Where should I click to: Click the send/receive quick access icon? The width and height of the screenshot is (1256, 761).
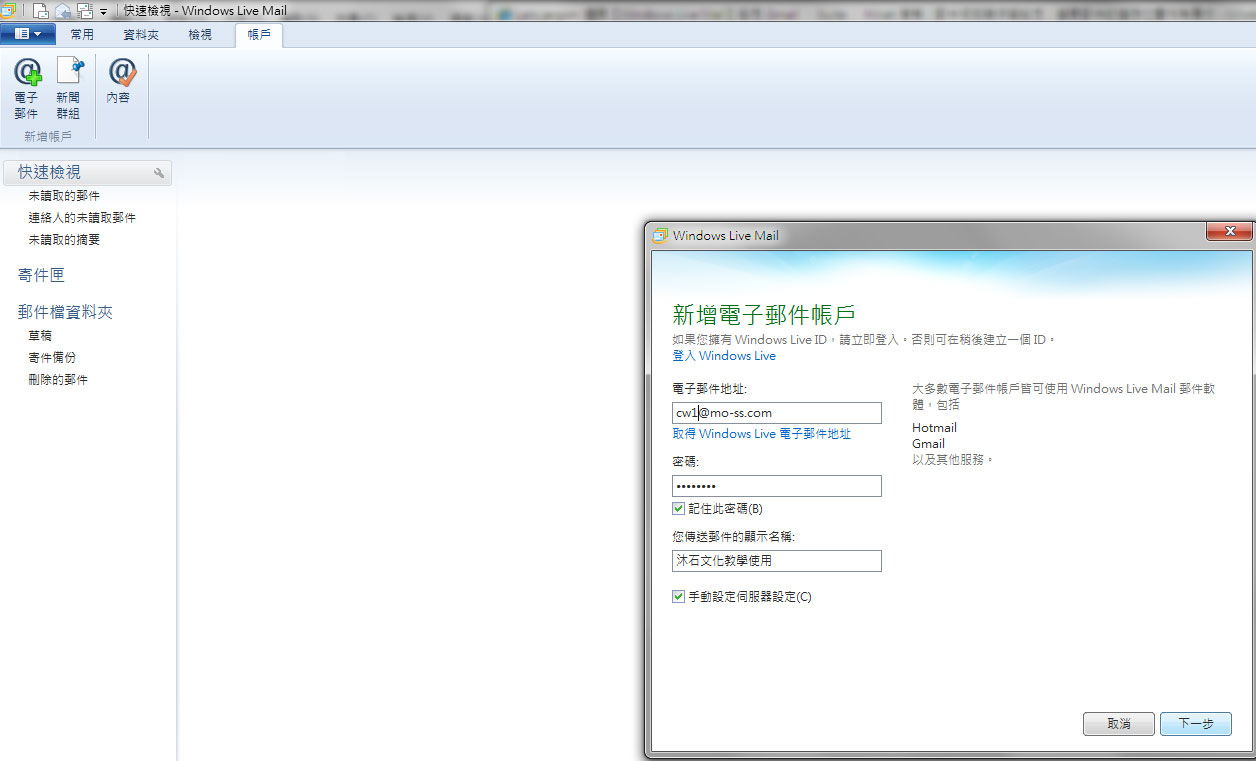coord(85,11)
